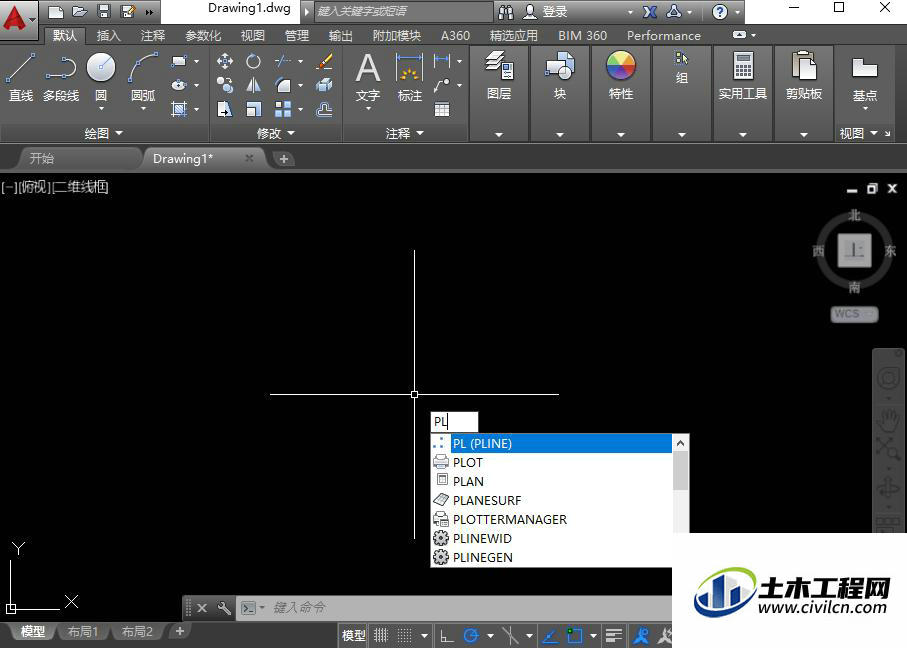Click the Table icon in annotation panel
Screen dimensions: 907x648
coord(442,109)
